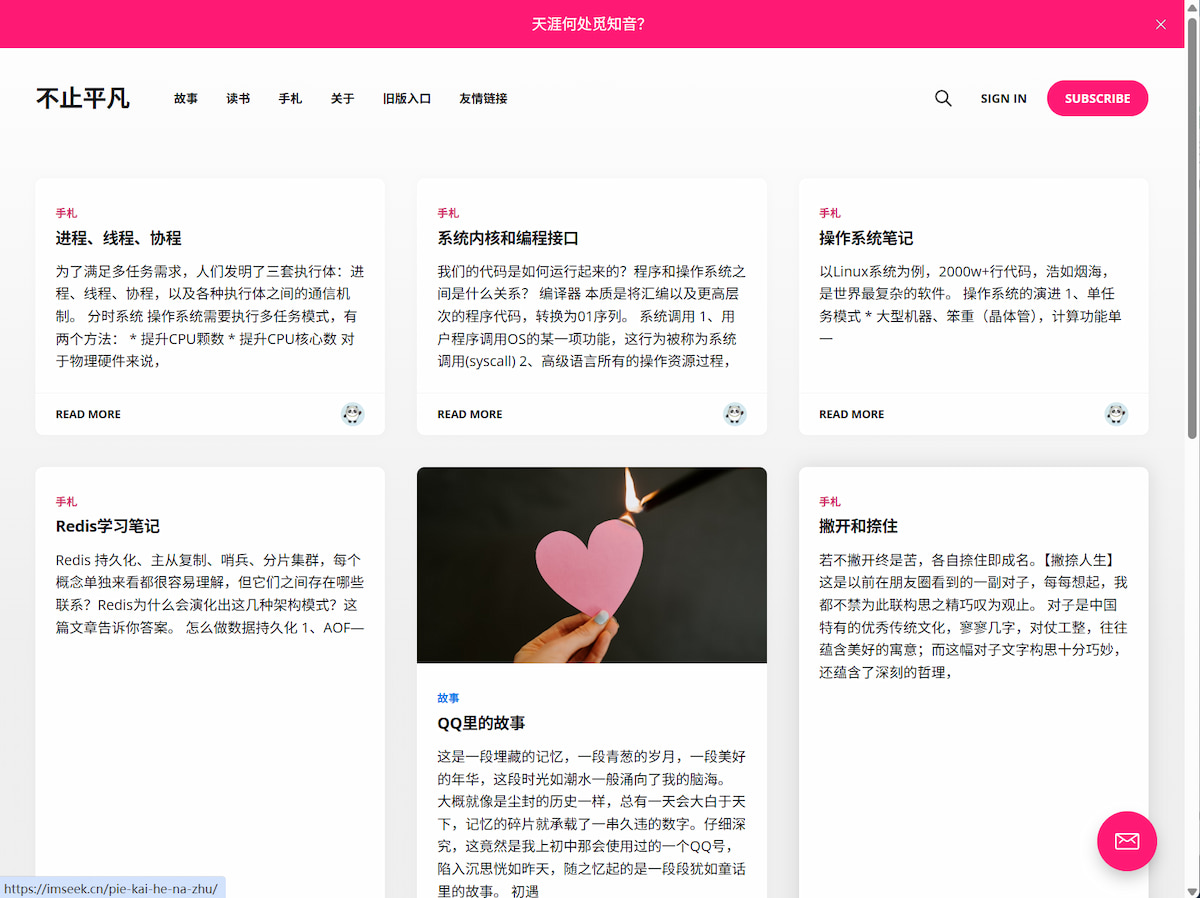Screen dimensions: 1200x898
Task: Click author avatar on 进程、线程、协程 card
Action: [352, 414]
